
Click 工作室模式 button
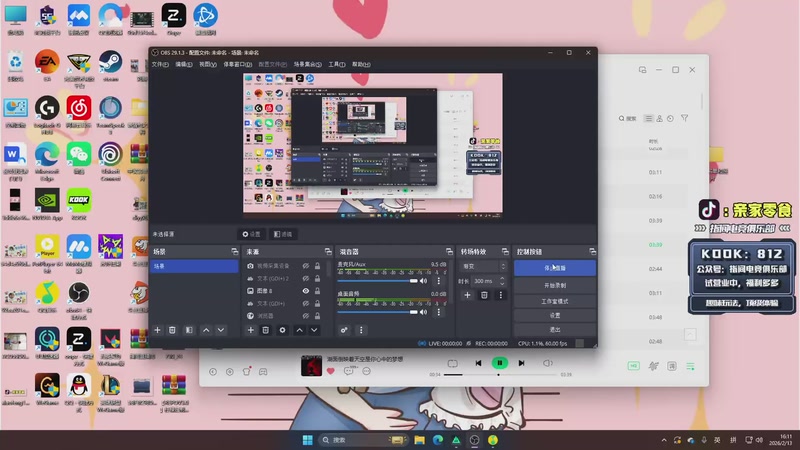point(555,301)
